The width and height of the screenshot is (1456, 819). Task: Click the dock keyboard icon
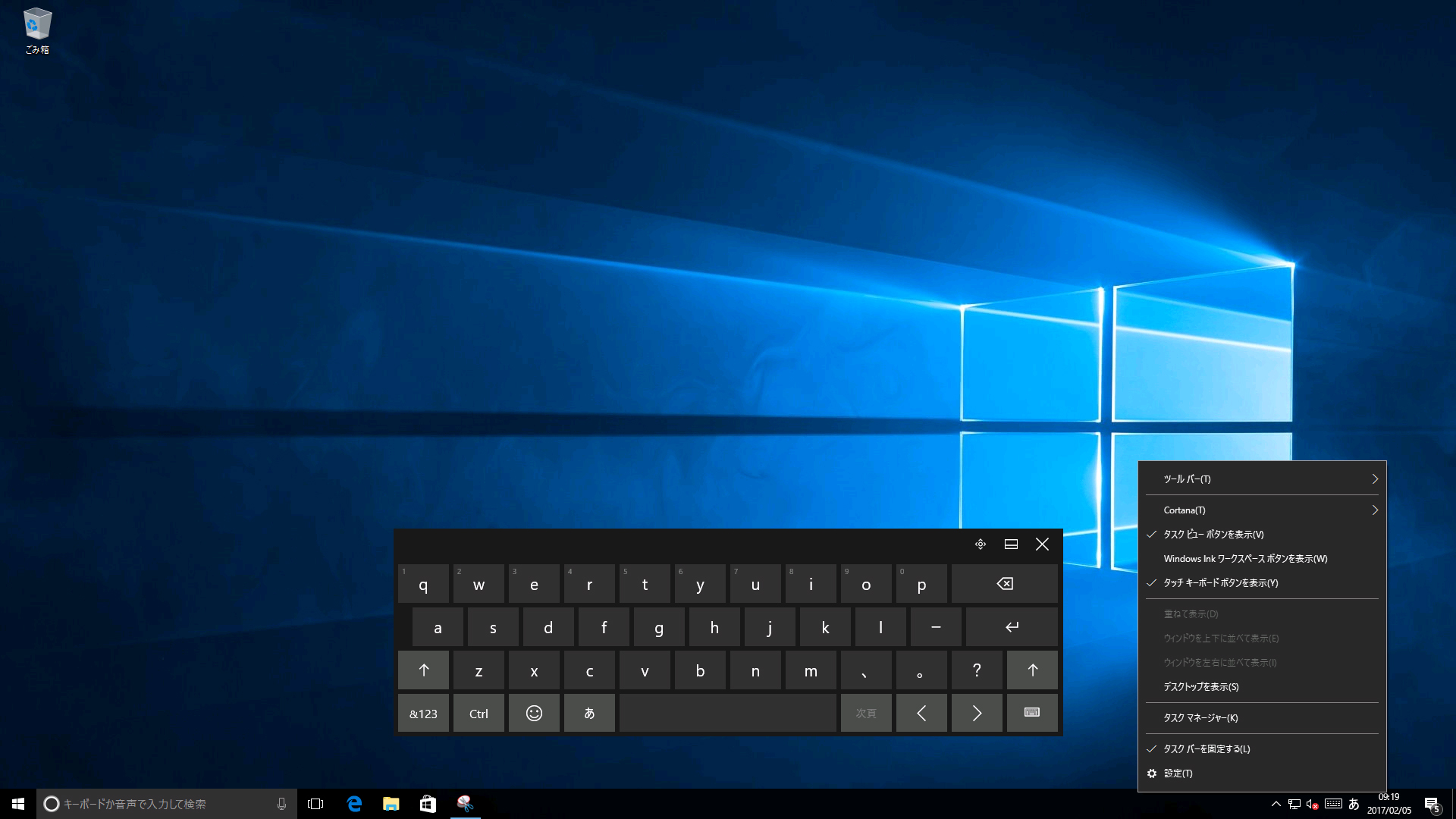click(x=1011, y=544)
